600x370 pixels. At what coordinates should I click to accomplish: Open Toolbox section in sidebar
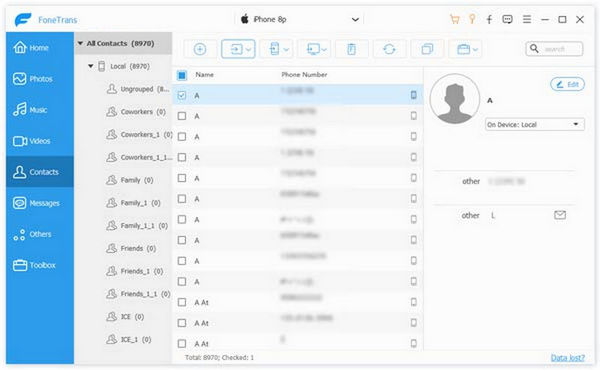tap(40, 265)
